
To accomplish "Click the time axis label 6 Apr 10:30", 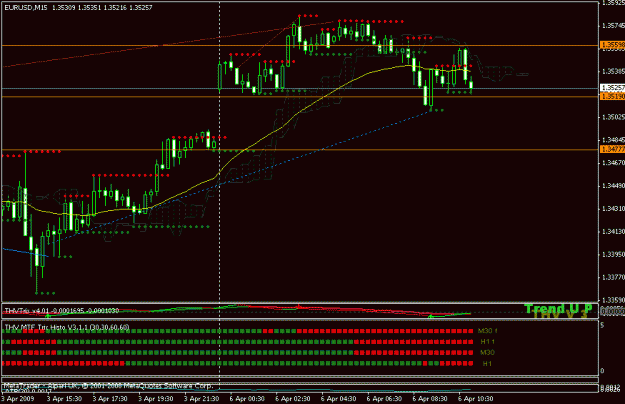I will coord(476,398).
